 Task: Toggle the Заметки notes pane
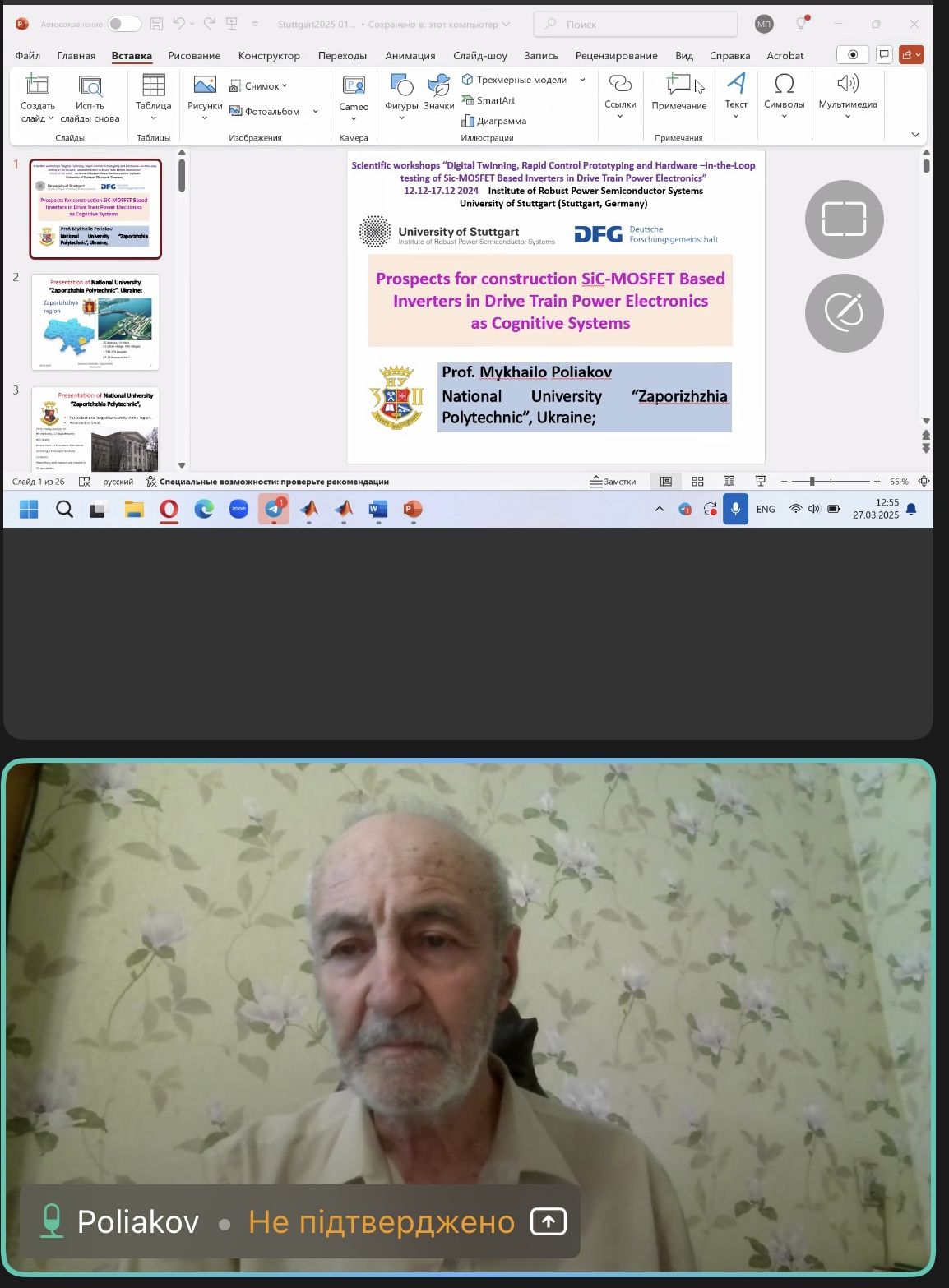point(613,482)
